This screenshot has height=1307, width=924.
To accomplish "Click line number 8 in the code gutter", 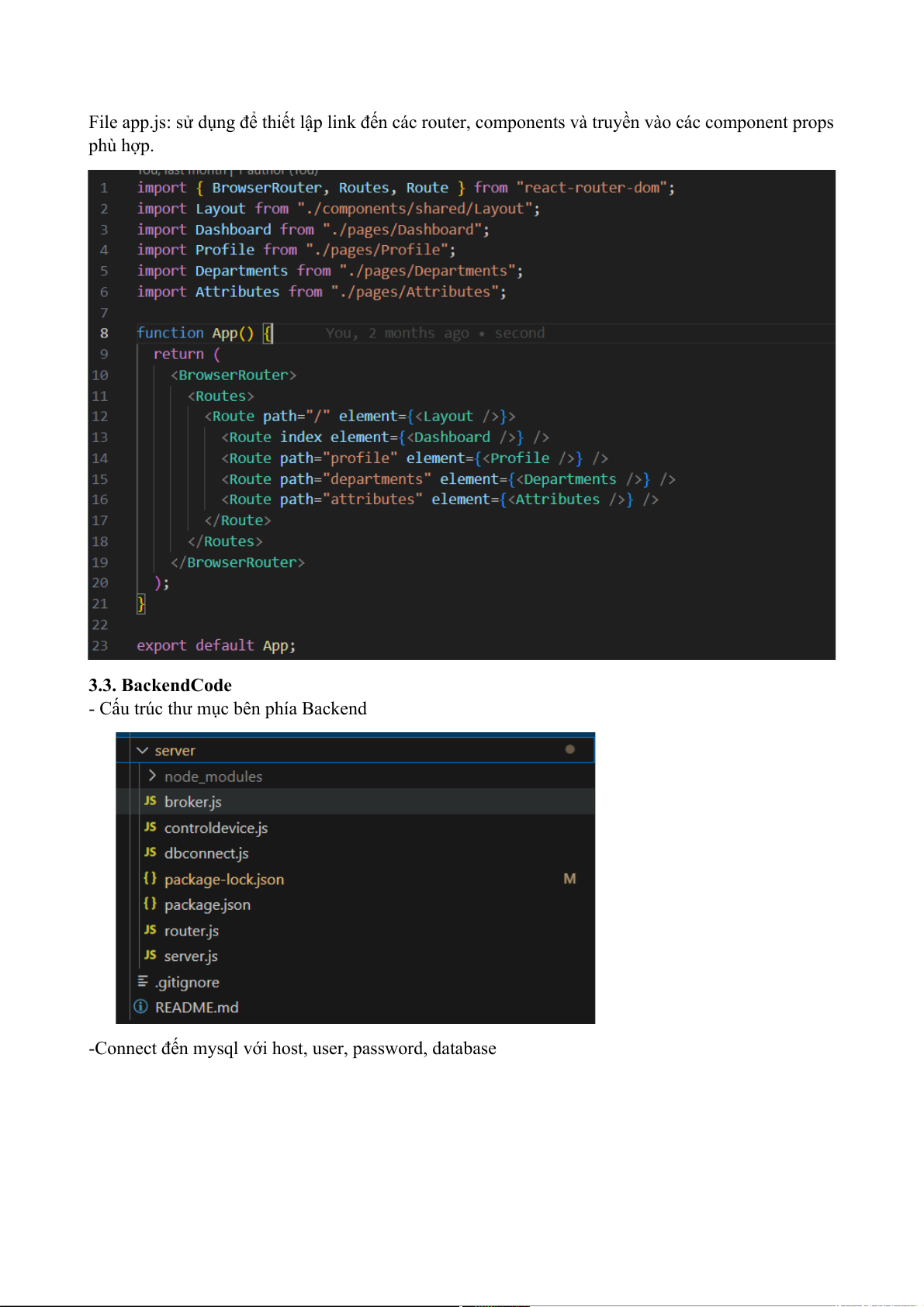I will 104,333.
